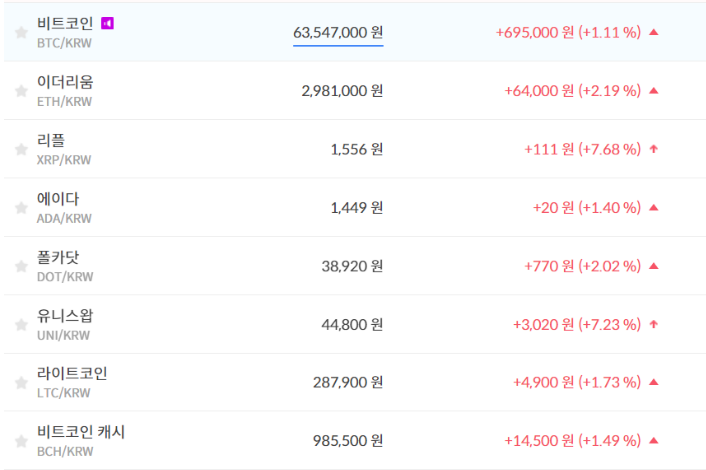Click the star icon beside LTC/KRW
The image size is (706, 470).
(21, 383)
